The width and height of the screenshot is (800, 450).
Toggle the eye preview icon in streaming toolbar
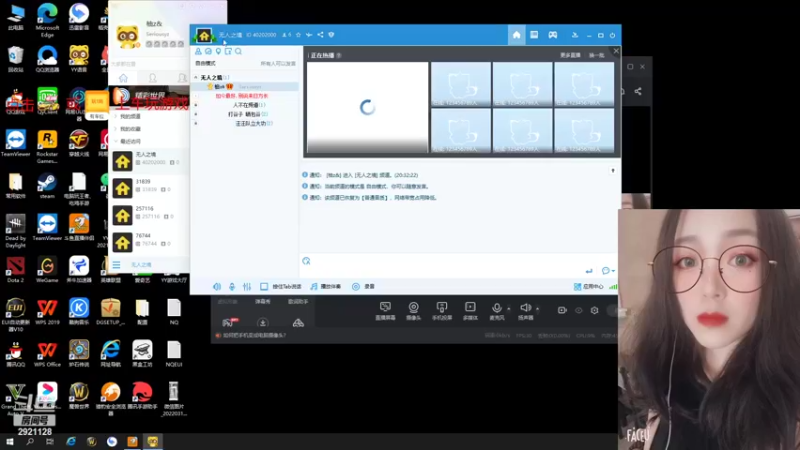[579, 310]
